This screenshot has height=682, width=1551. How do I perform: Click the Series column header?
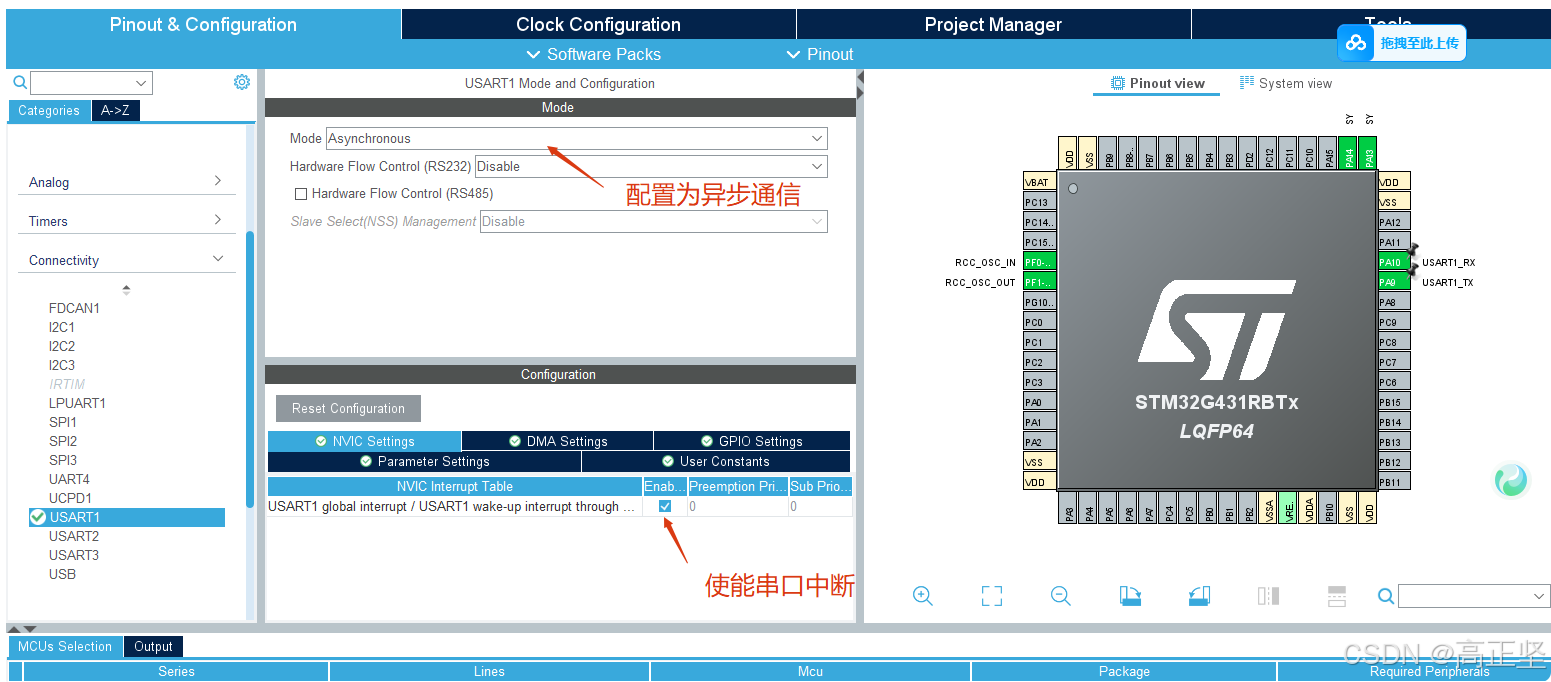(x=176, y=671)
